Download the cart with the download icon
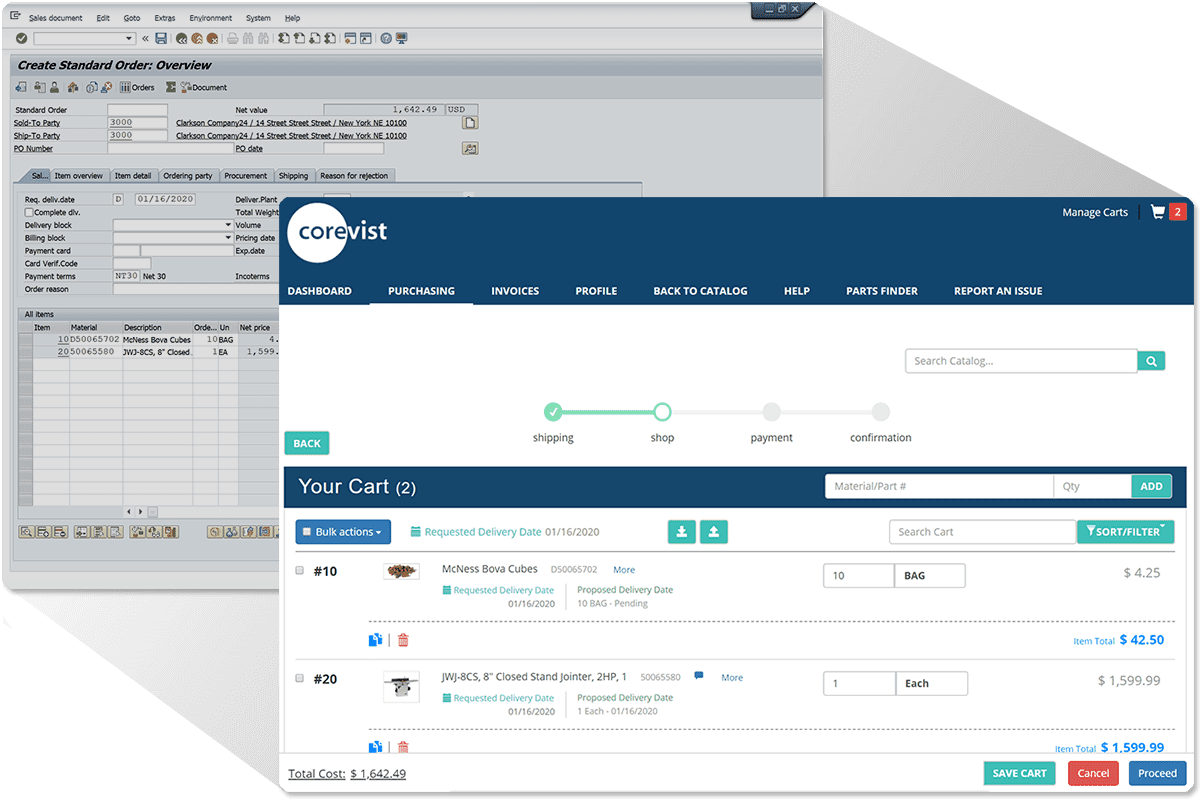The image size is (1200, 800). click(682, 531)
